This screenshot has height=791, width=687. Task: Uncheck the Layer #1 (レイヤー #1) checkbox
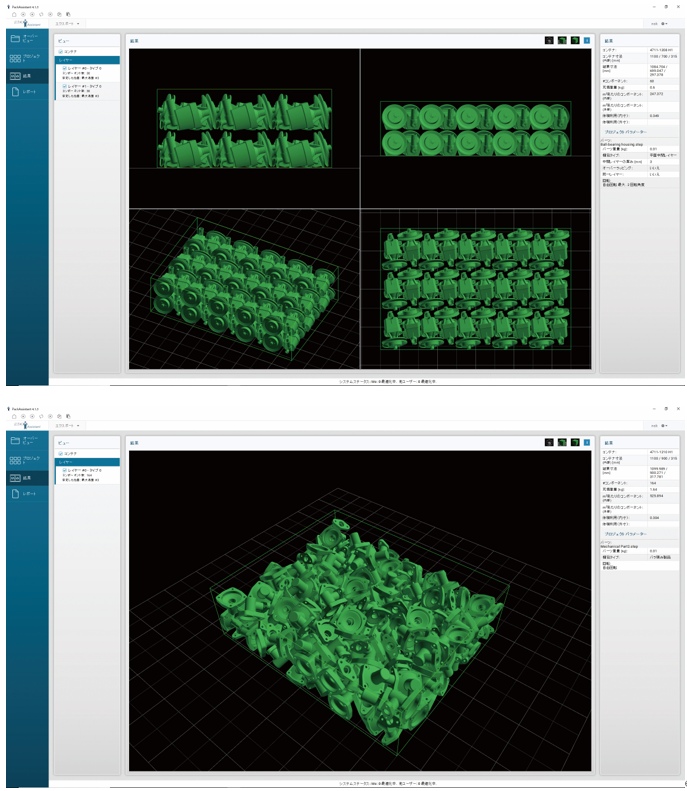pos(64,85)
